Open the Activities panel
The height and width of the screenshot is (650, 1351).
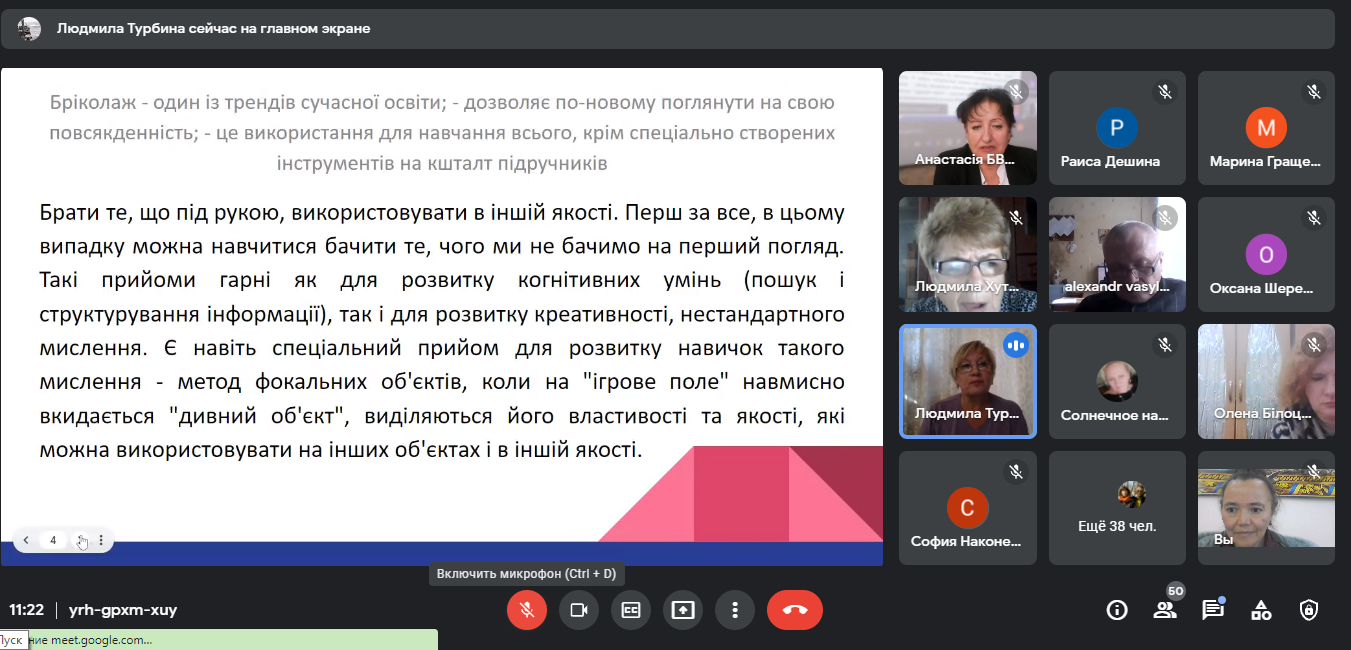tap(1261, 610)
